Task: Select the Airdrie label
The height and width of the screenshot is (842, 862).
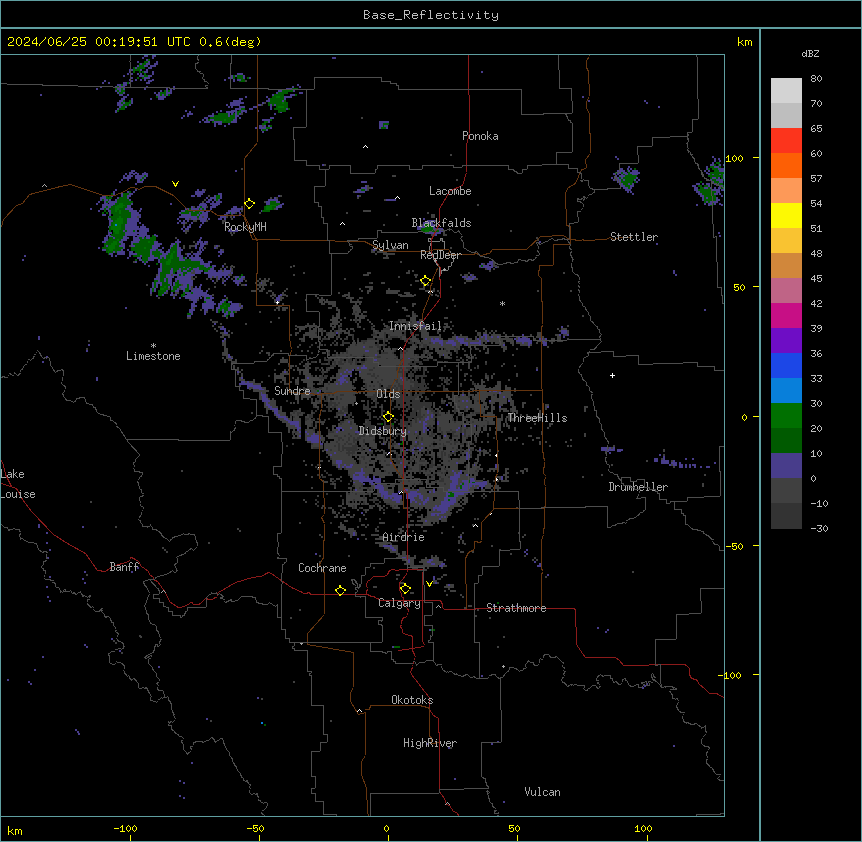Action: [404, 537]
